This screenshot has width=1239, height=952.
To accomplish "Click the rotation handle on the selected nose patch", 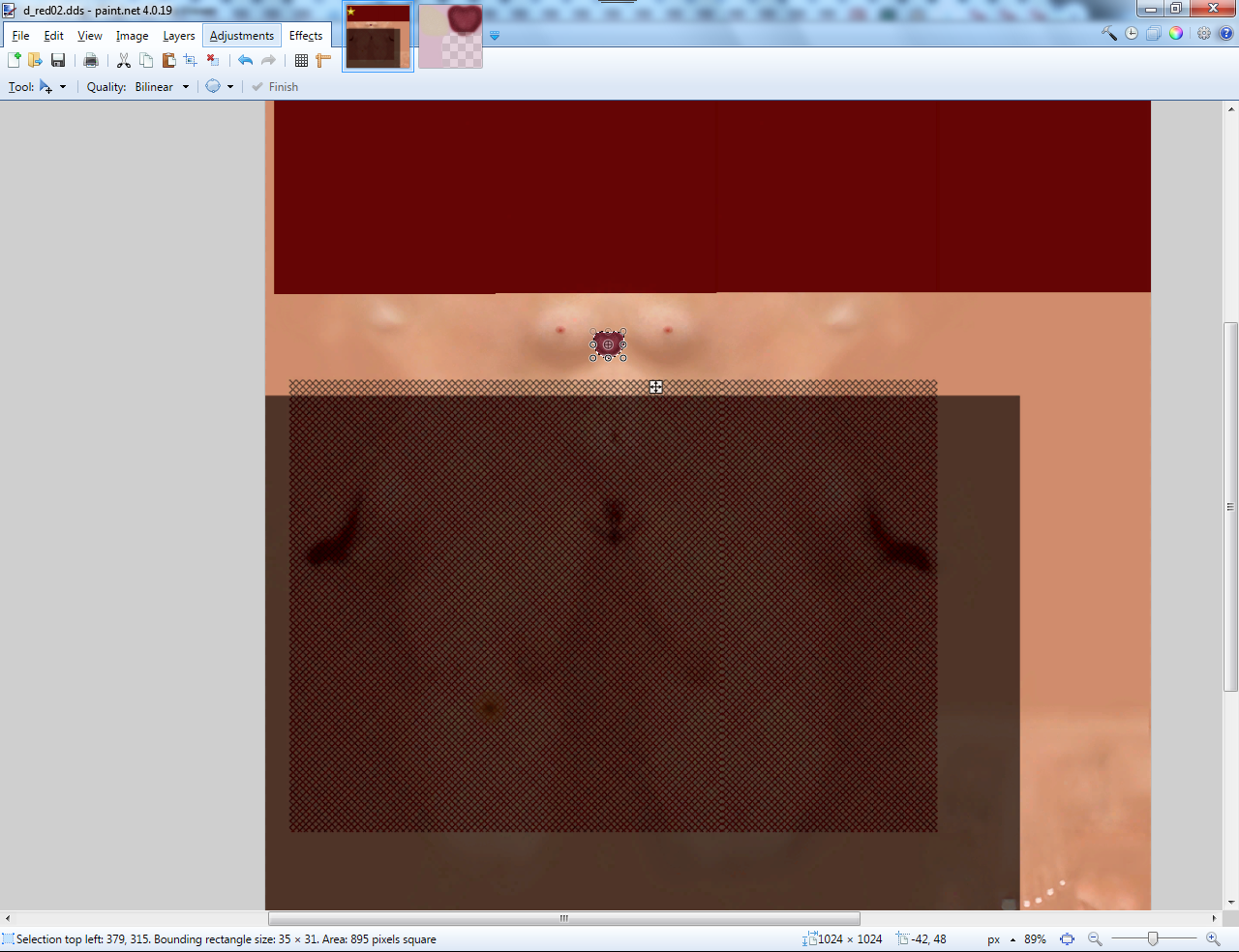I will tap(608, 344).
